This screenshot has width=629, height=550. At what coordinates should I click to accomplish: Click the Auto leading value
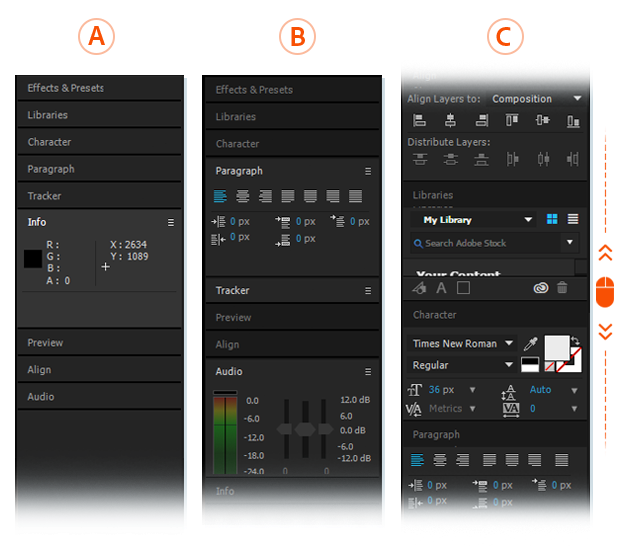[540, 390]
